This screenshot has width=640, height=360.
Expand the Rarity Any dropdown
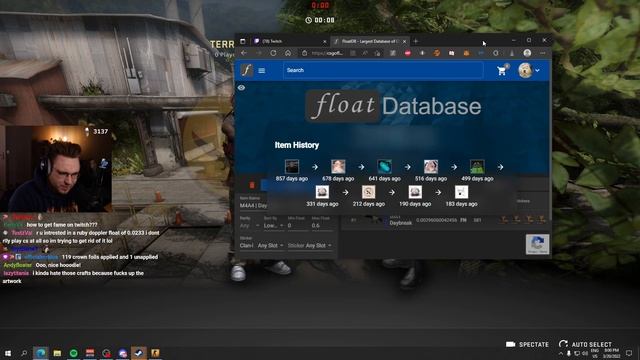pyautogui.click(x=249, y=225)
